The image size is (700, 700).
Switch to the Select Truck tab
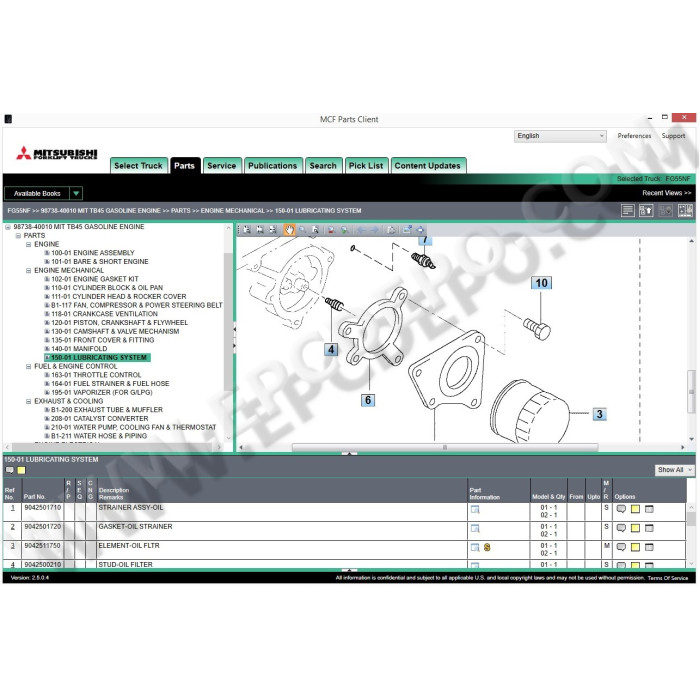[138, 166]
